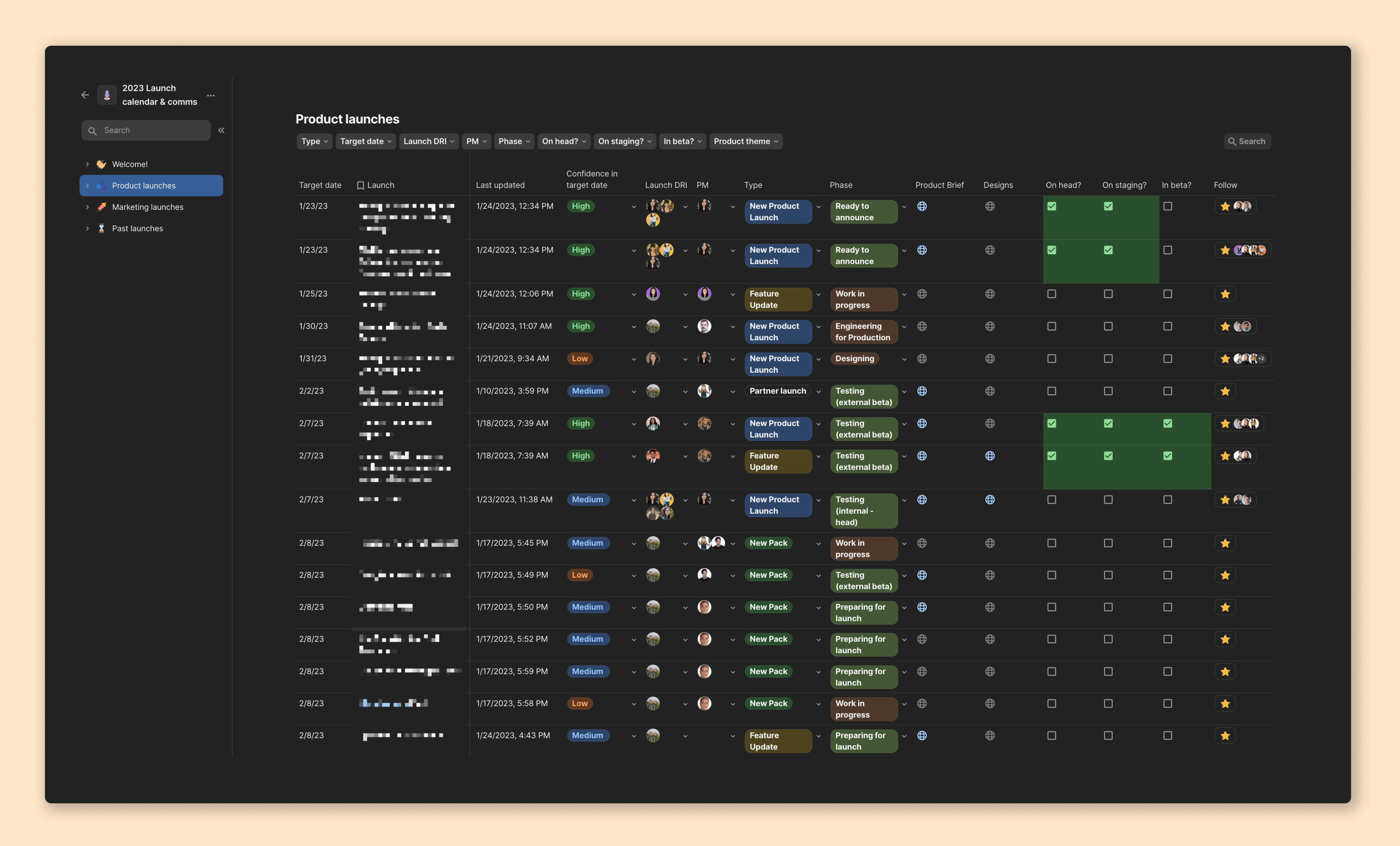The width and height of the screenshot is (1400, 846).
Task: Select Marketing launches in the sidebar
Action: click(x=147, y=206)
